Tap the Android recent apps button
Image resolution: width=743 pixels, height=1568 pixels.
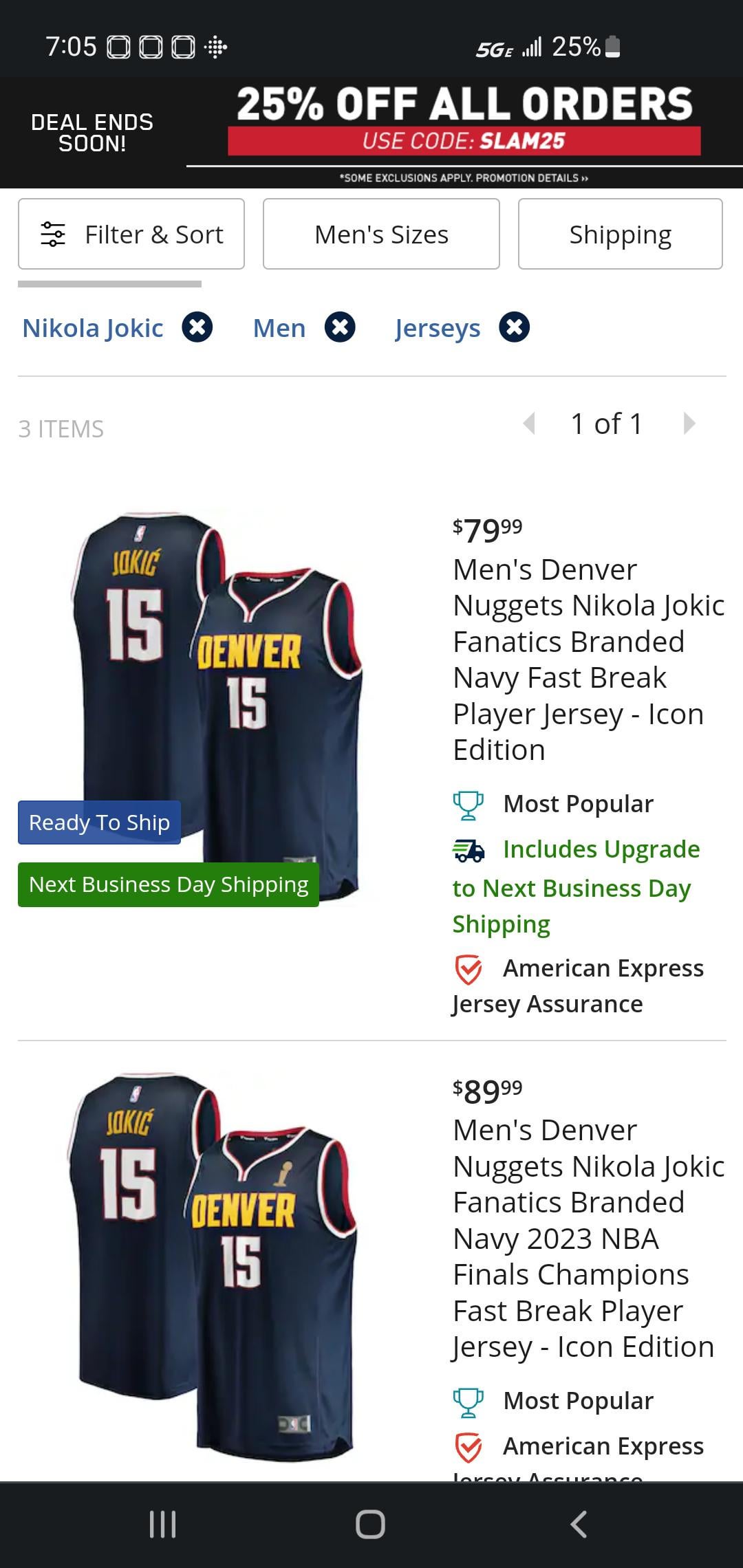coord(163,1525)
